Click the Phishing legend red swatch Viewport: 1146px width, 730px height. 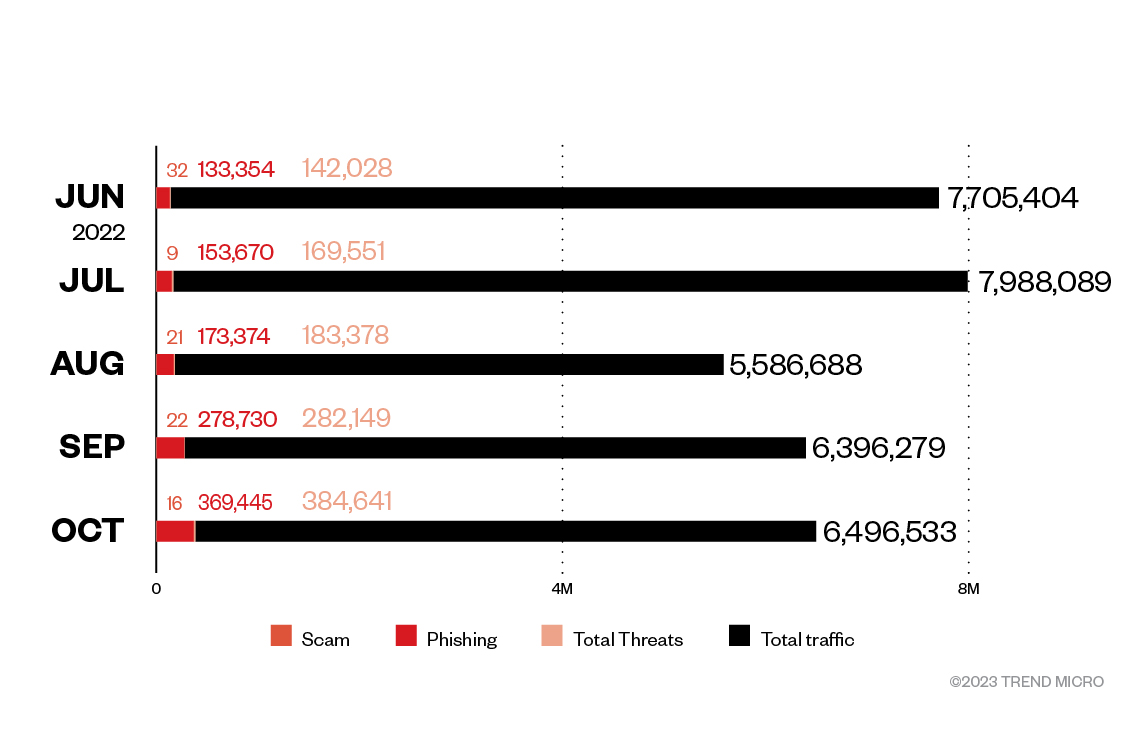[x=406, y=636]
